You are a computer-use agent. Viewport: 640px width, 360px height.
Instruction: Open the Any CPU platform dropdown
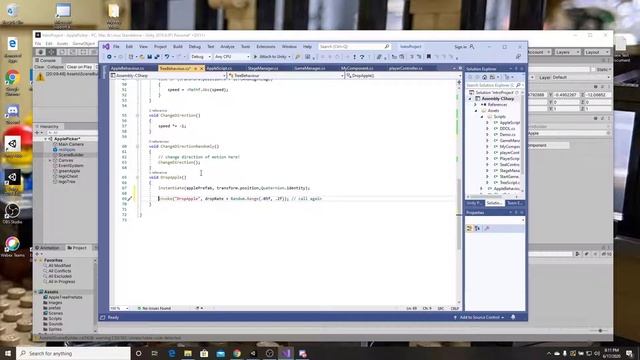[x=231, y=57]
